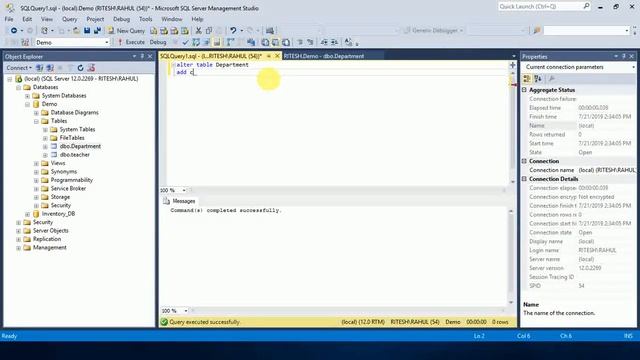
Task: Open the Tools menu
Action: click(x=146, y=19)
